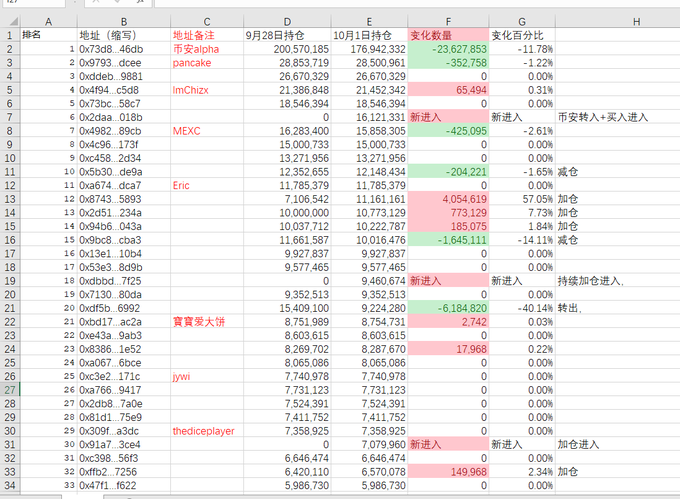This screenshot has width=680, height=499.
Task: Click the '变化数量' header cell
Action: (x=448, y=35)
